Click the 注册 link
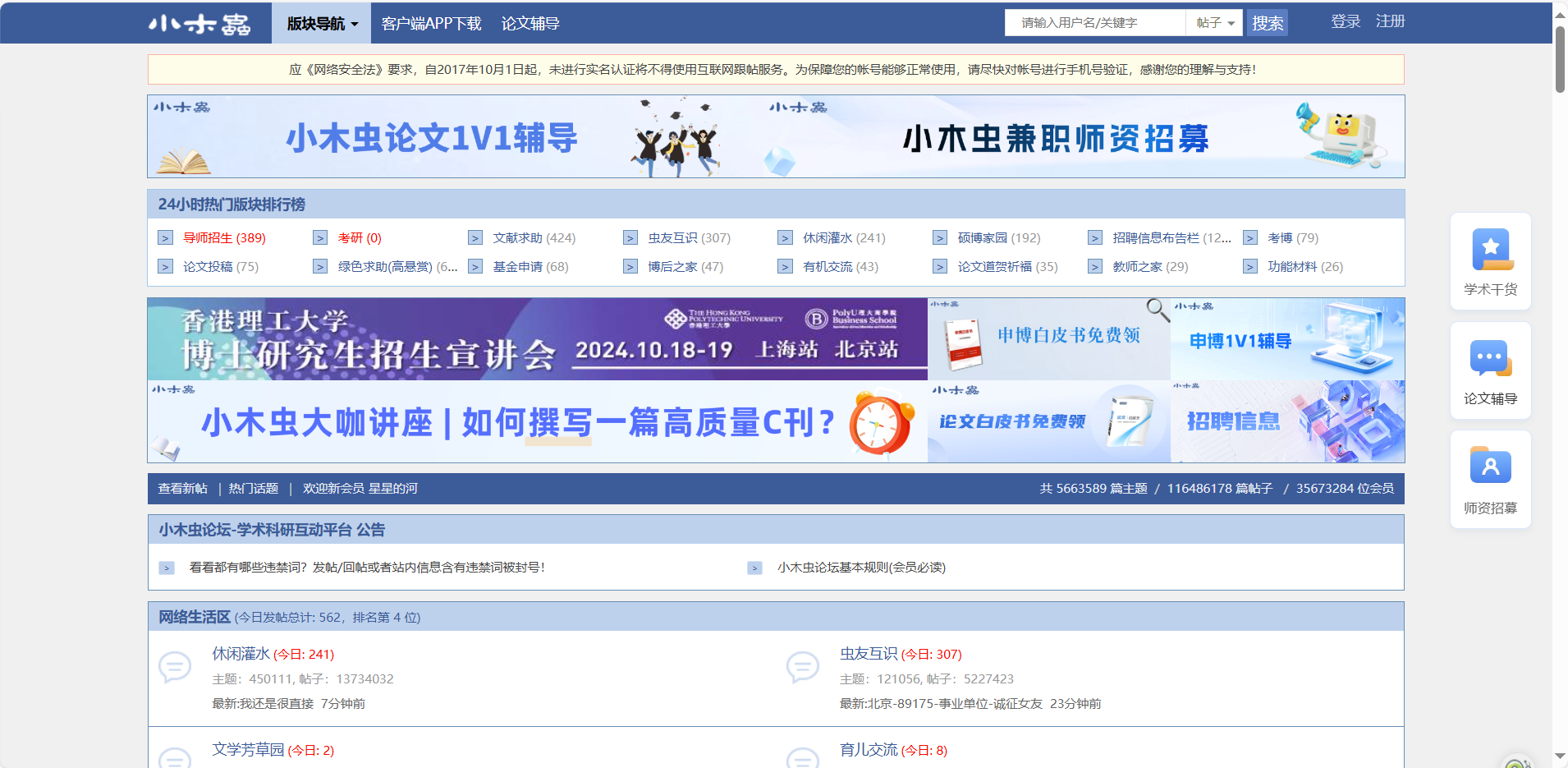The height and width of the screenshot is (768, 1568). [1390, 21]
